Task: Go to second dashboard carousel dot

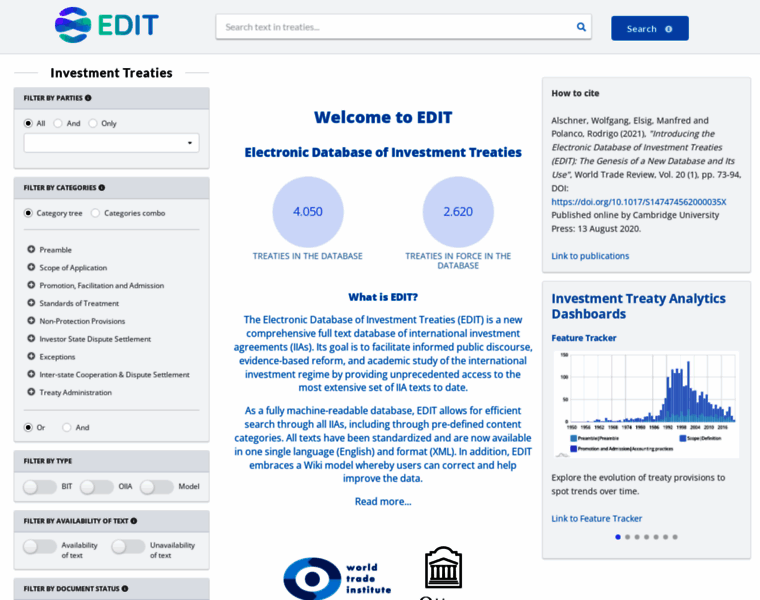Action: tap(627, 537)
